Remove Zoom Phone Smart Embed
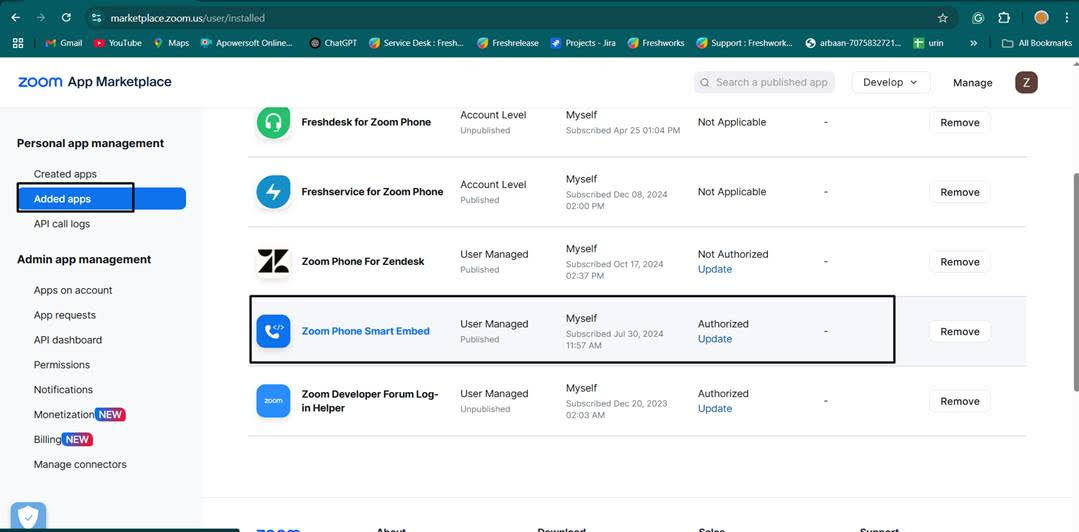This screenshot has height=532, width=1079. [x=959, y=331]
